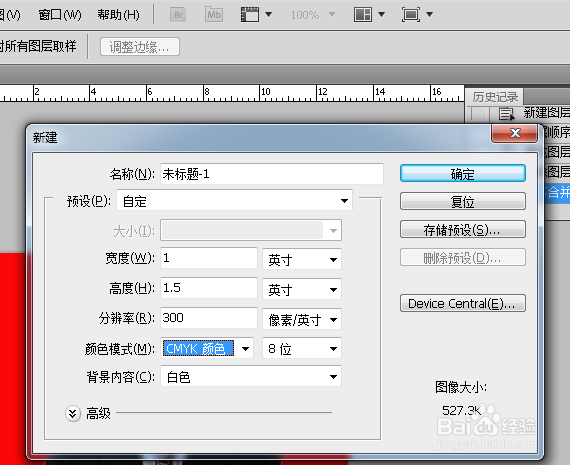Screen dimensions: 570x465
Task: Open the arrange documents icon
Action: pyautogui.click(x=363, y=15)
